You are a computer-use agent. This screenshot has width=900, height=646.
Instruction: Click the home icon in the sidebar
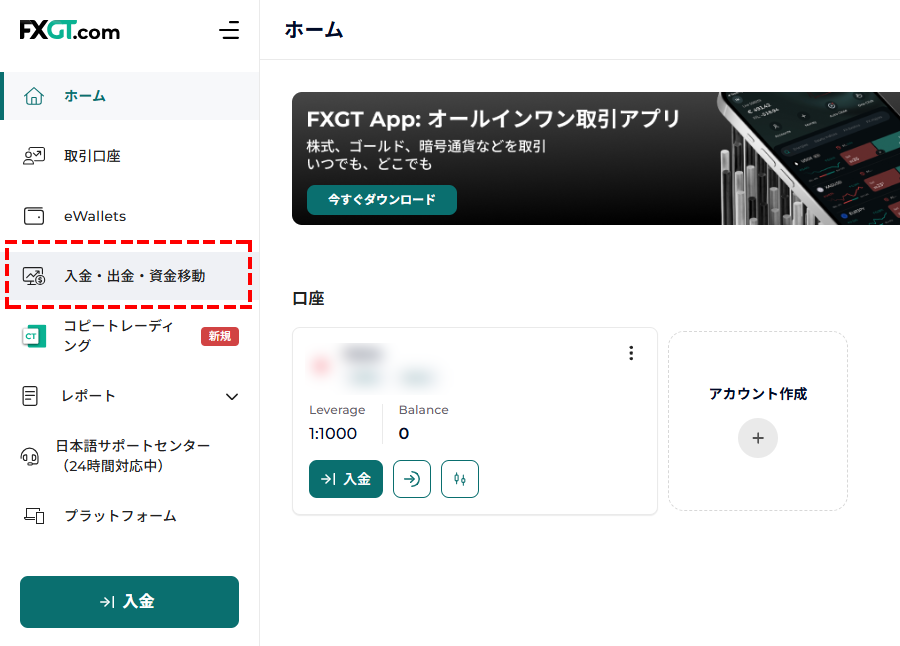click(32, 97)
